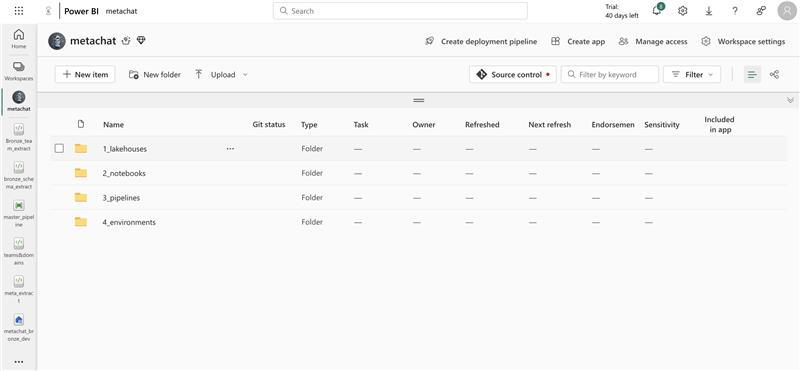Image resolution: width=800 pixels, height=371 pixels.
Task: Open the Filter dropdown
Action: [692, 75]
